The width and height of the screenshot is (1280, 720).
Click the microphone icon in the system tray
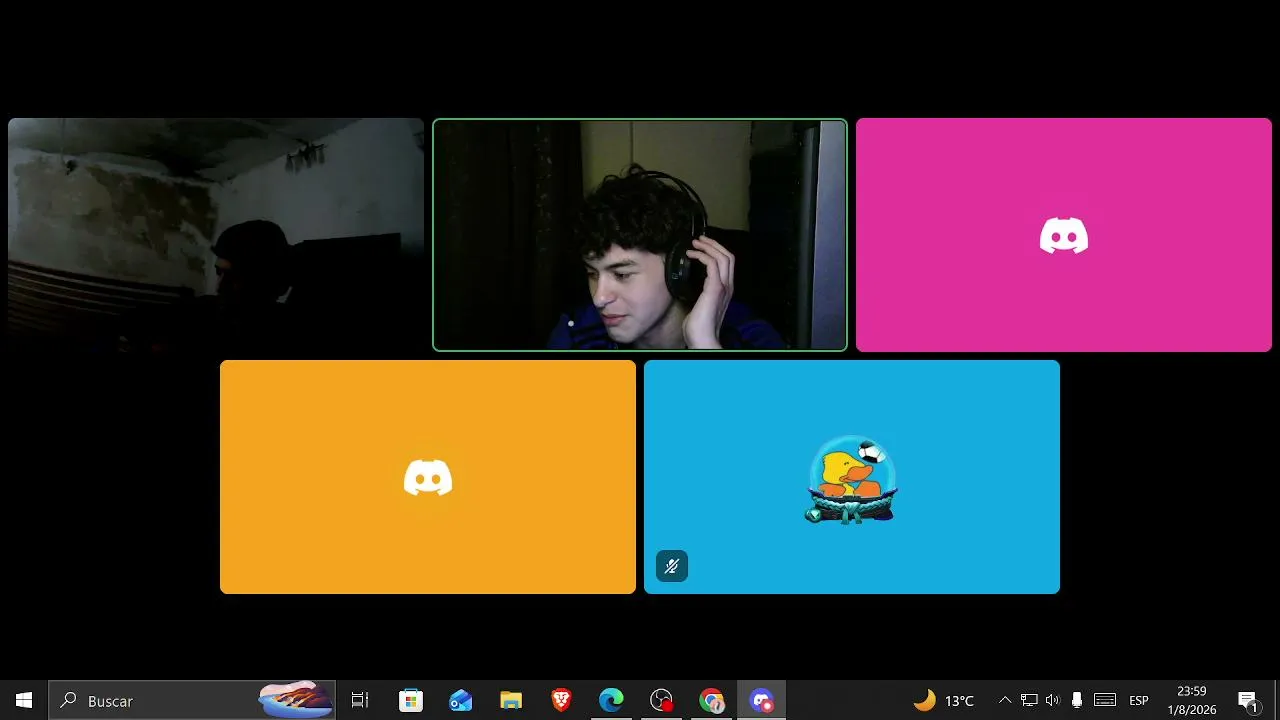1077,701
